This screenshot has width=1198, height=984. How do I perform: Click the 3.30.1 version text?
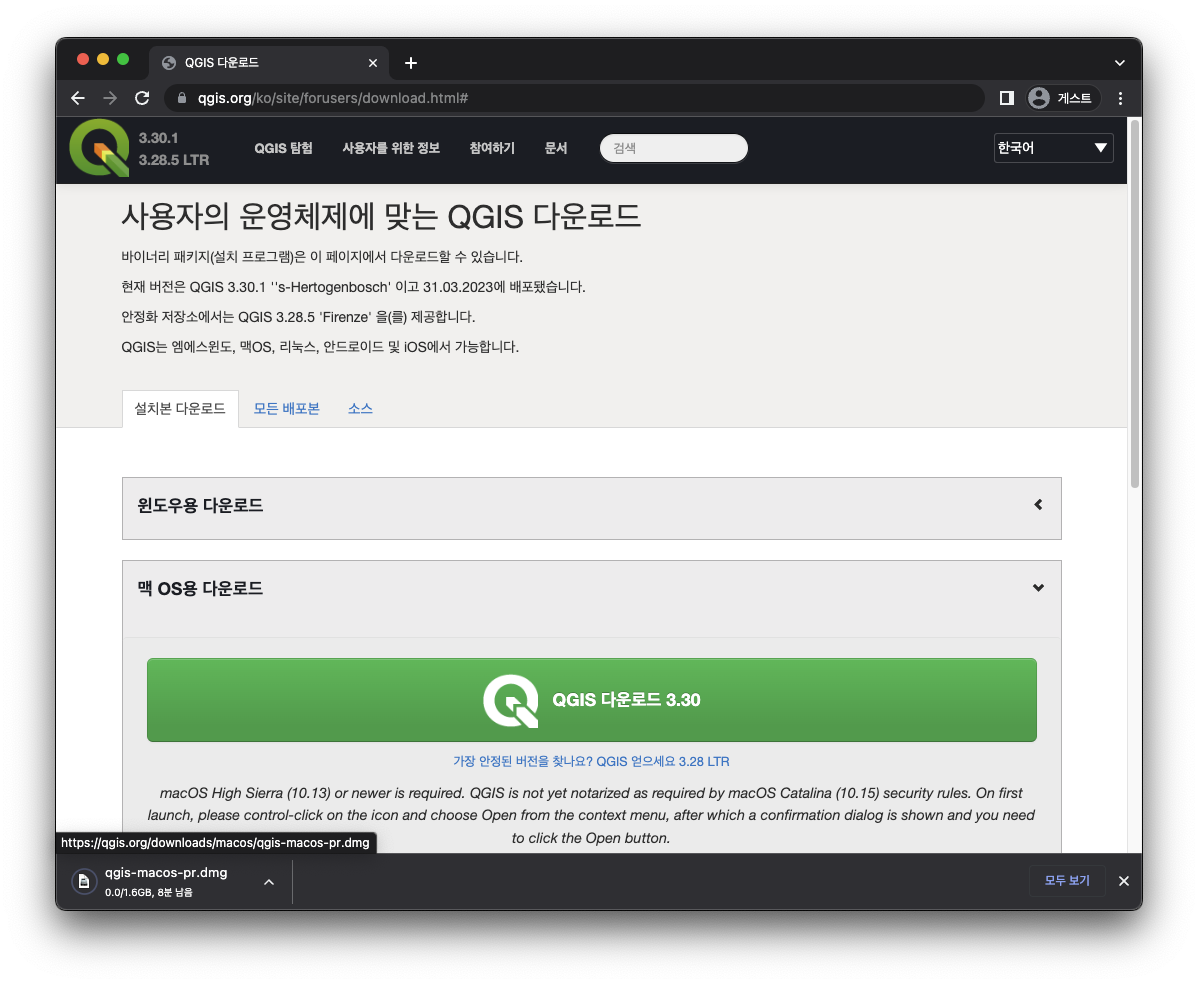tap(158, 138)
